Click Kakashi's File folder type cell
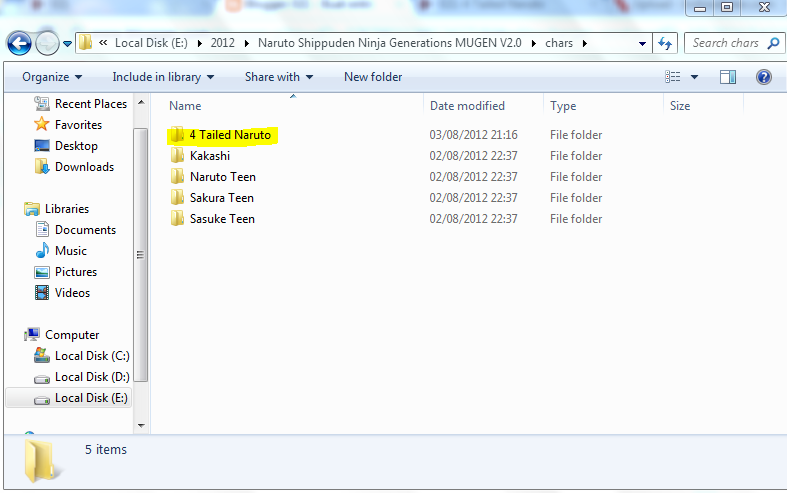The height and width of the screenshot is (493, 787). point(576,156)
